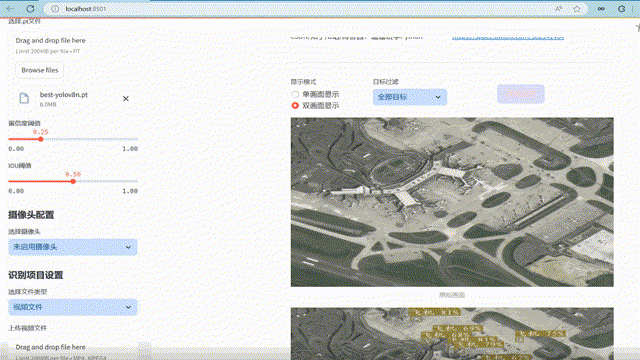Click Browse files for the pt model
This screenshot has height=360, width=640.
pos(40,70)
